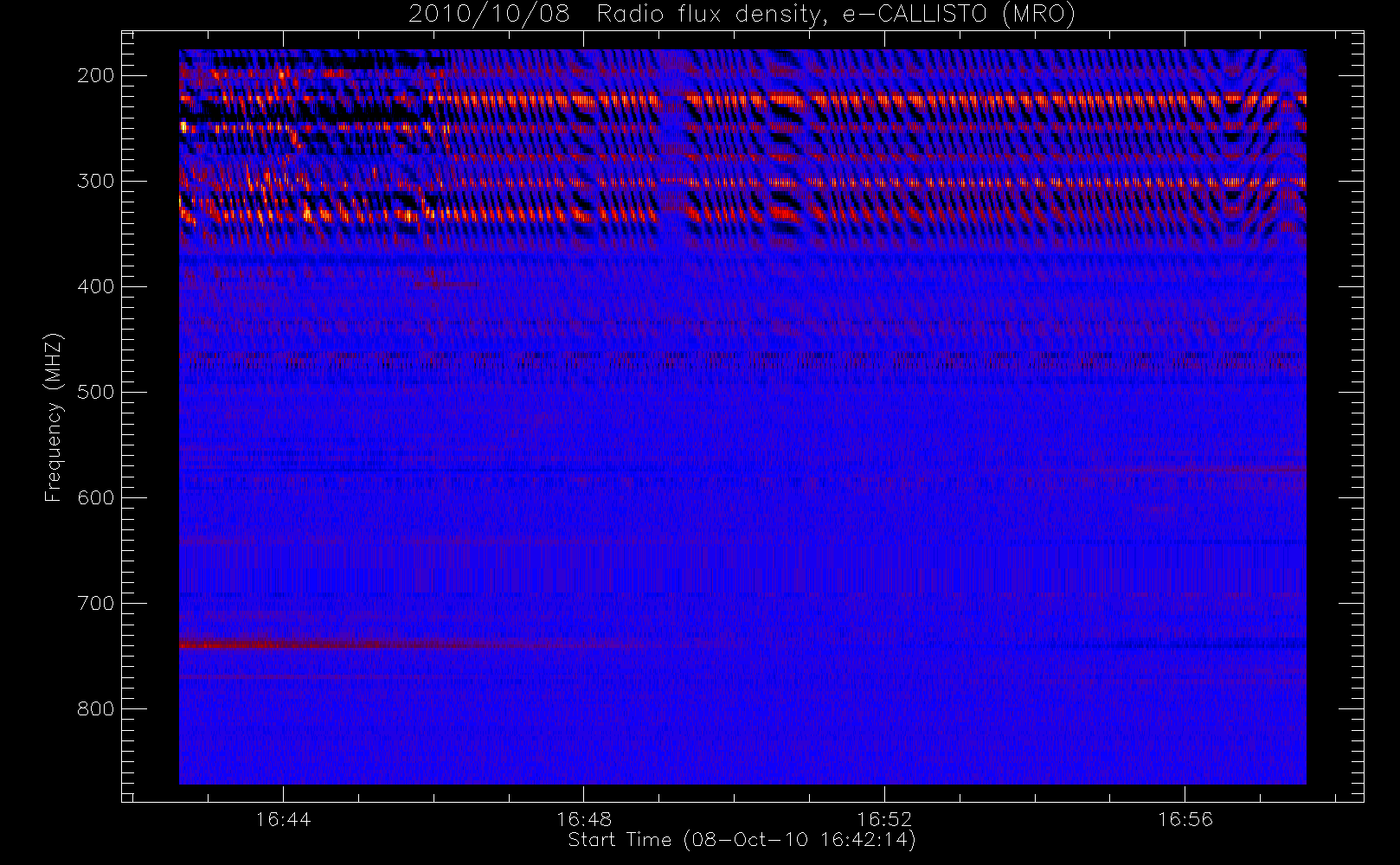
Task: Click the 16:48 time tick label
Action: pyautogui.click(x=584, y=819)
